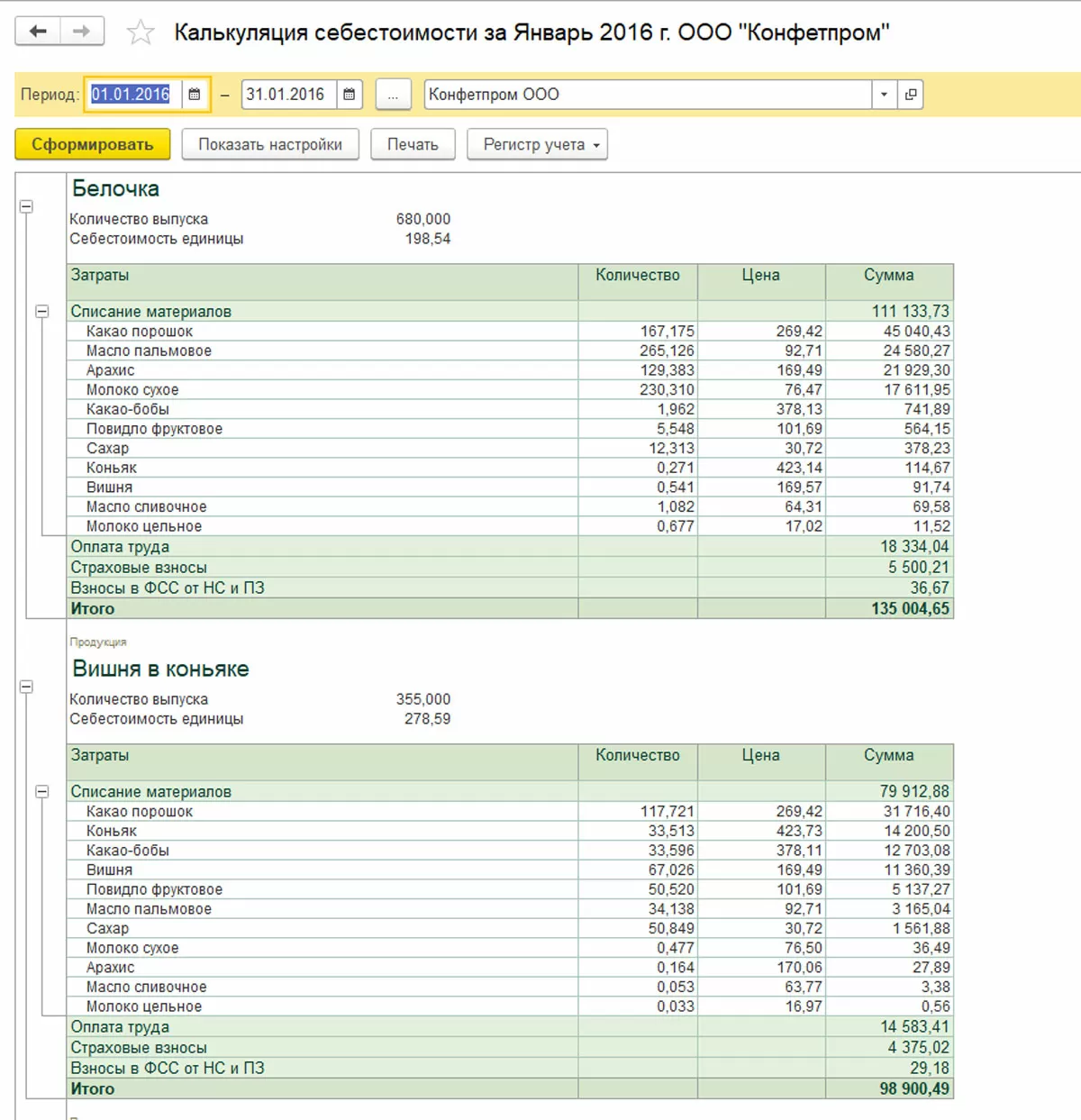Click into the 31.01.2016 end date field
The image size is (1081, 1120).
(x=288, y=95)
